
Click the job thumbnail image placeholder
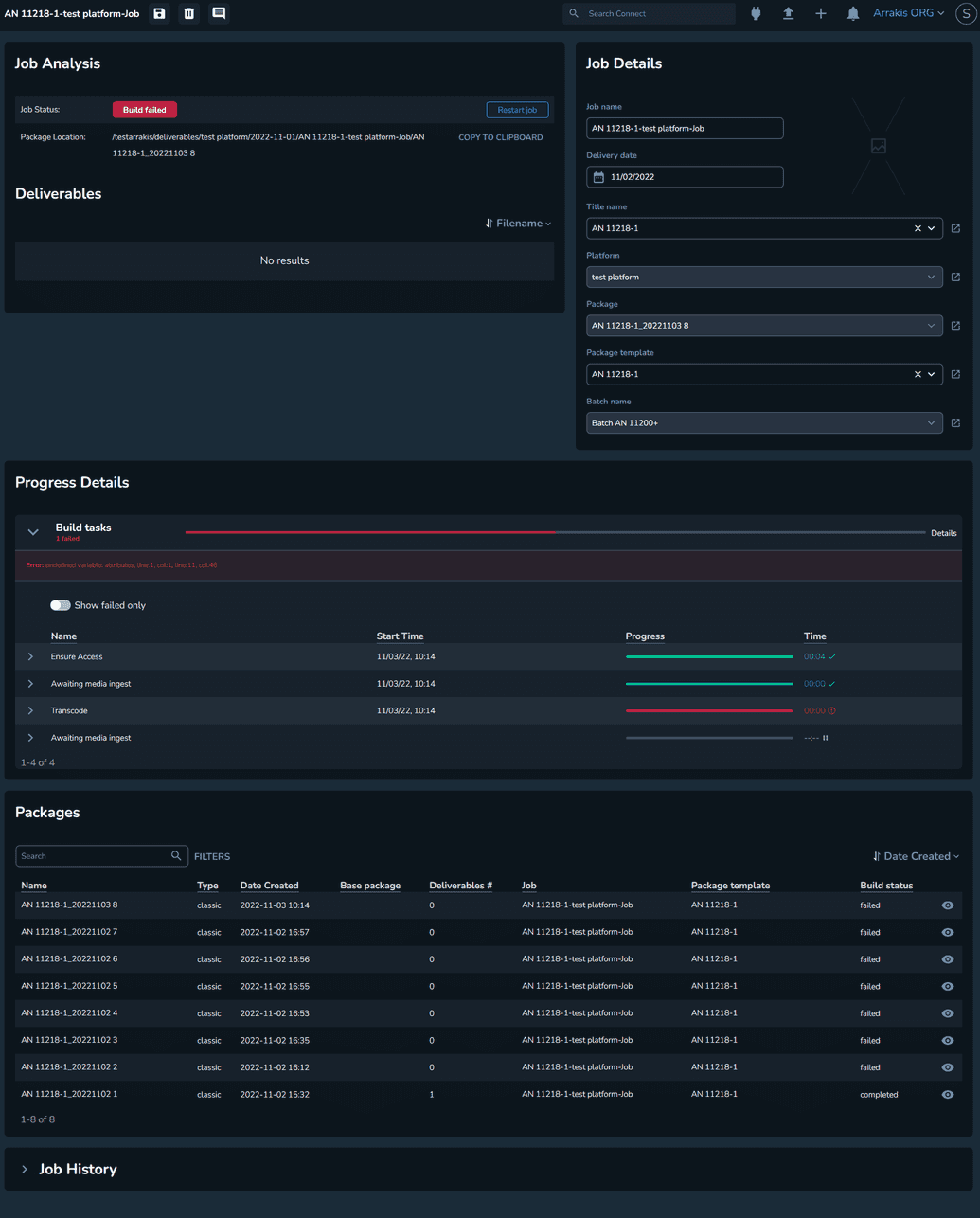pos(879,146)
